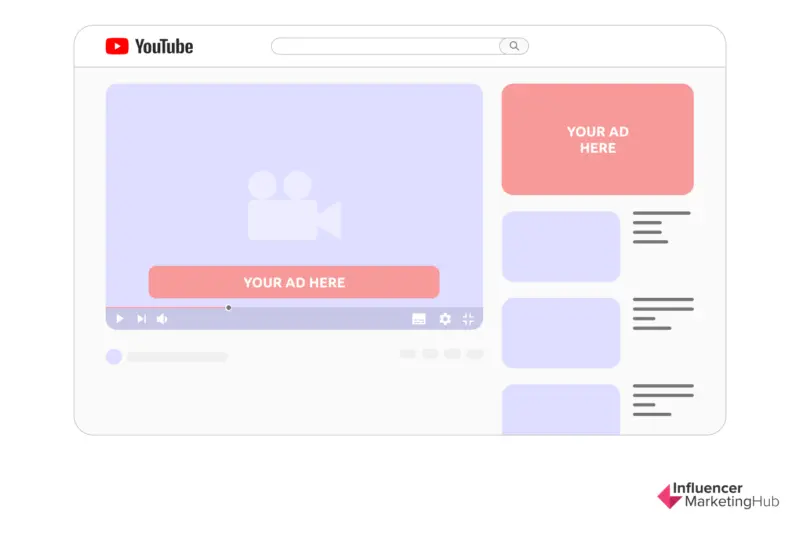This screenshot has width=800, height=537.
Task: Click the camera icon in video area
Action: pyautogui.click(x=293, y=206)
